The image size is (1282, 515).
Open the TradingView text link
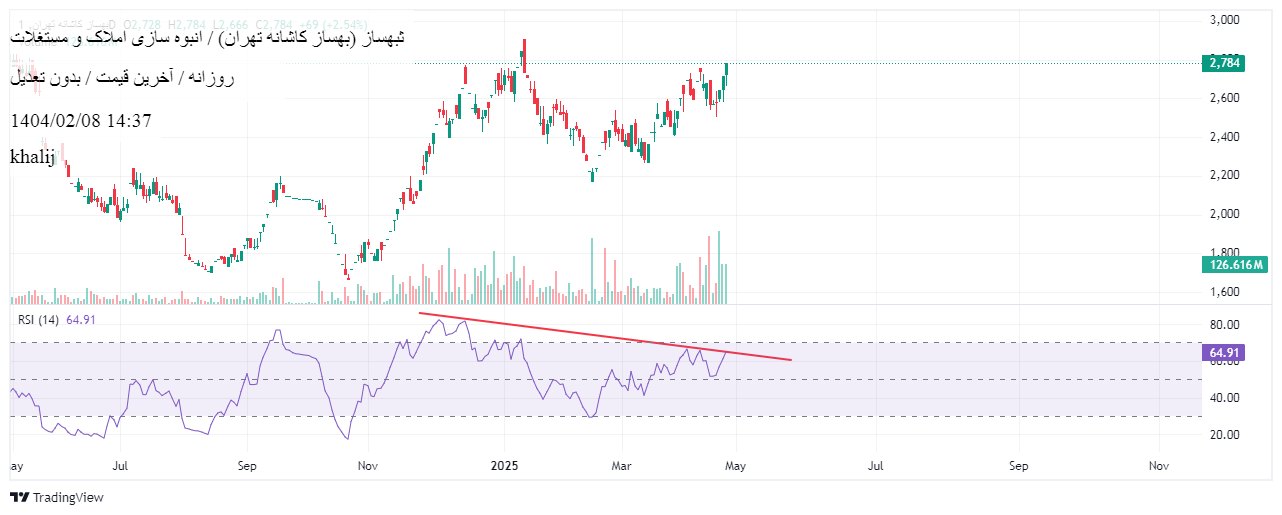click(68, 497)
